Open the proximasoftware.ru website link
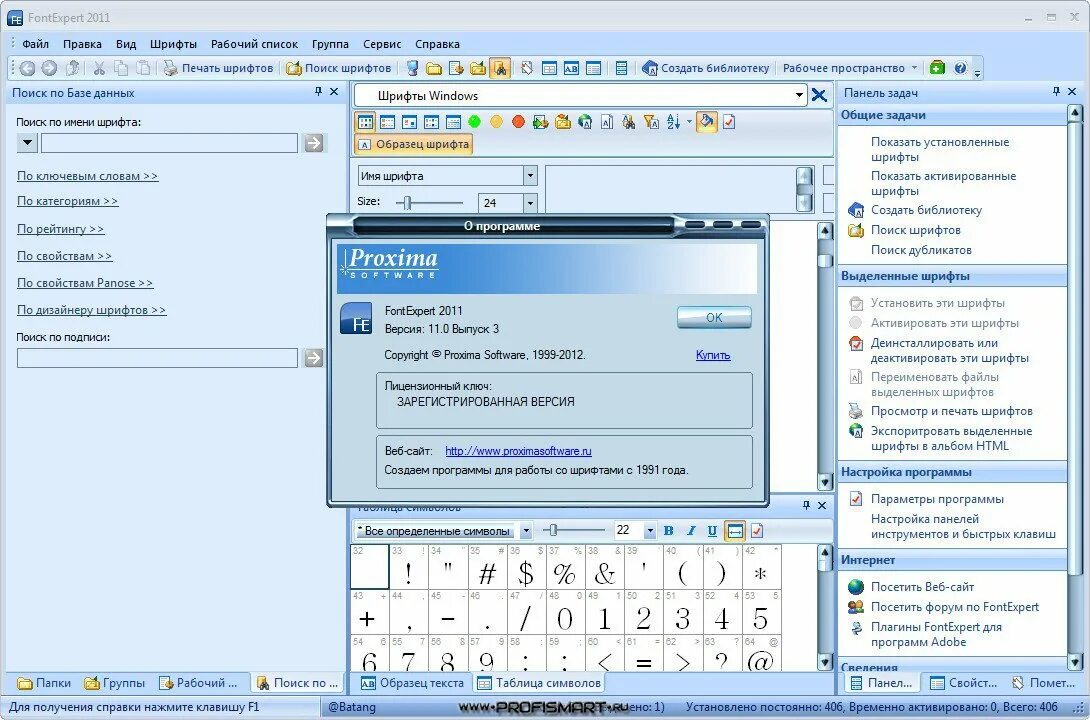The image size is (1090, 720). tap(518, 451)
